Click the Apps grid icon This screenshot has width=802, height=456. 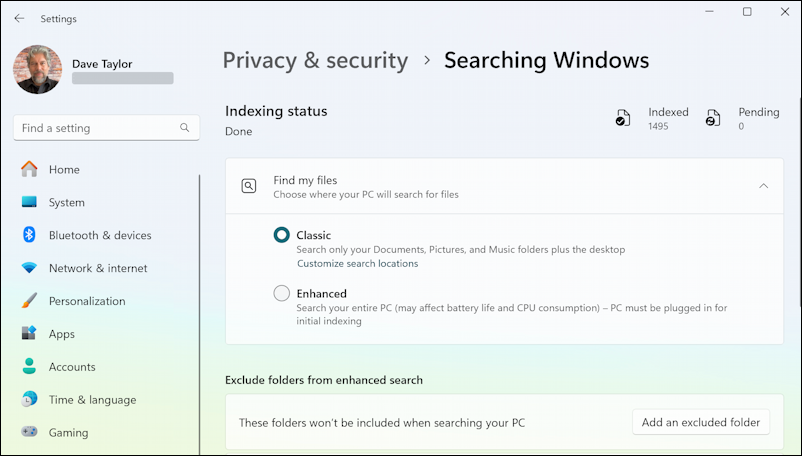click(29, 333)
